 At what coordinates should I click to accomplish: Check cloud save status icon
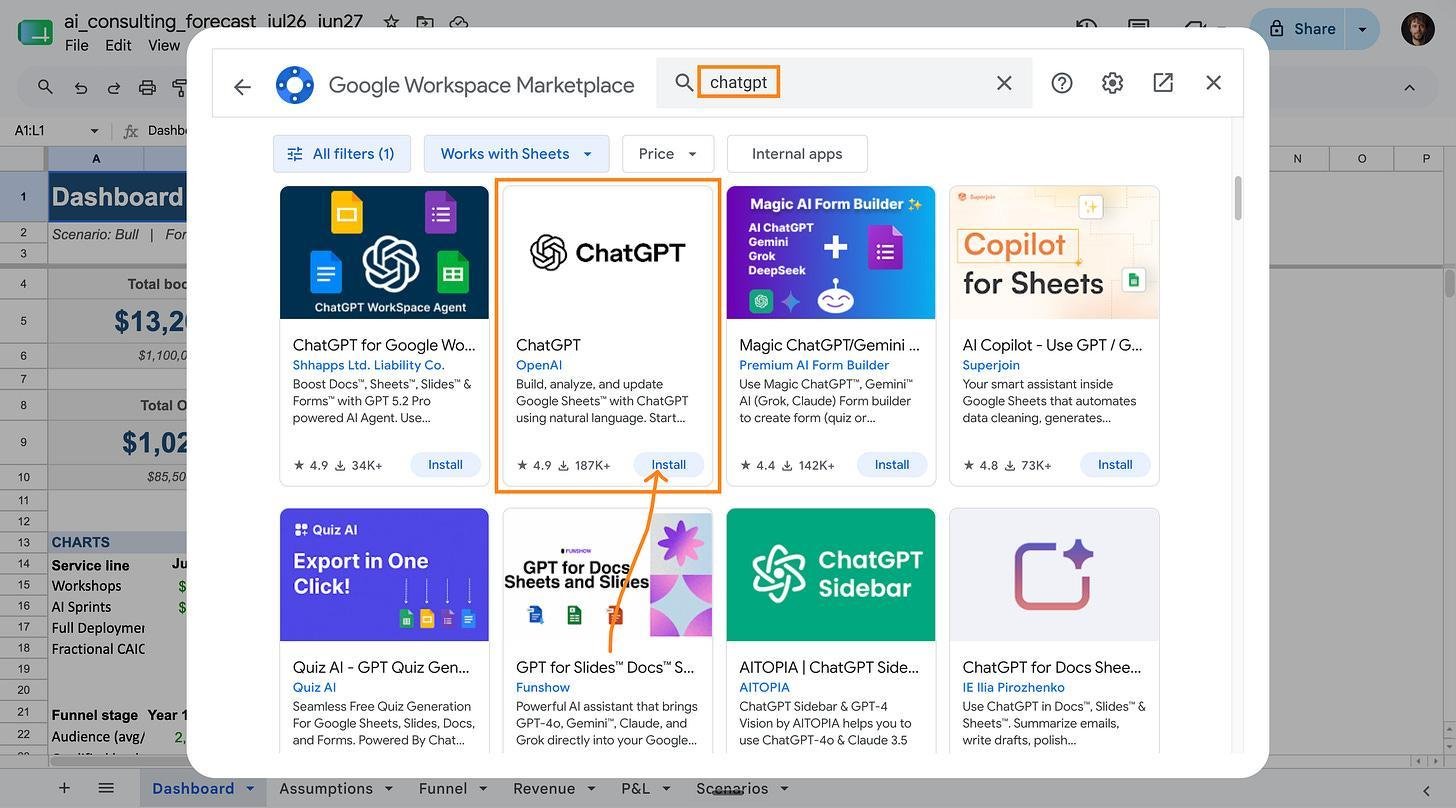tap(458, 22)
